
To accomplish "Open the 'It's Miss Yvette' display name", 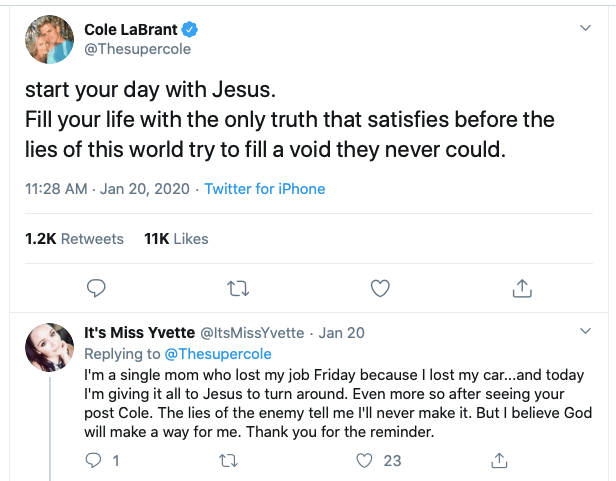I will pos(141,333).
